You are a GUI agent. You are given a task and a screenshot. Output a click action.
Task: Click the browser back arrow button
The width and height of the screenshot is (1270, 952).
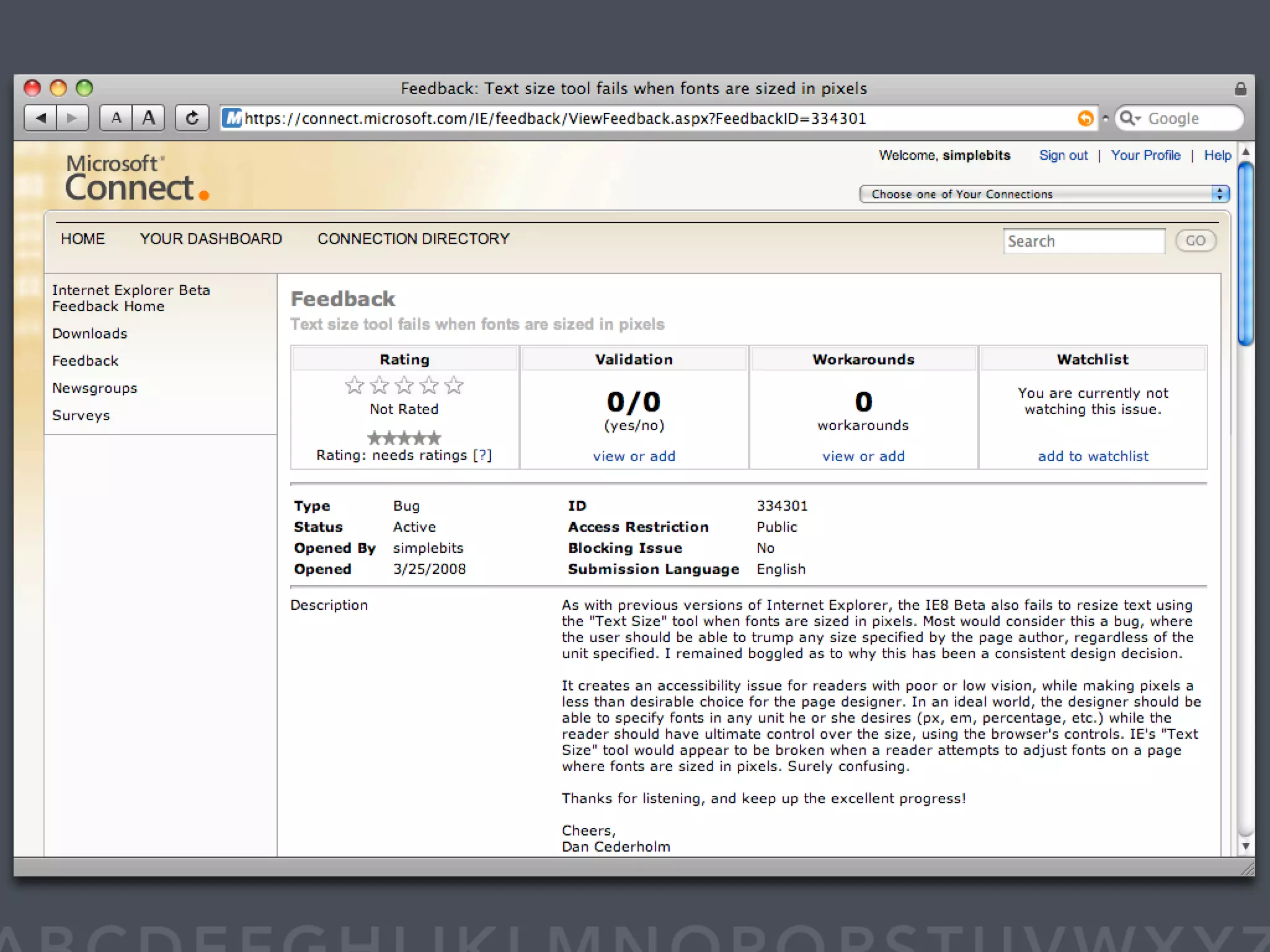(41, 118)
